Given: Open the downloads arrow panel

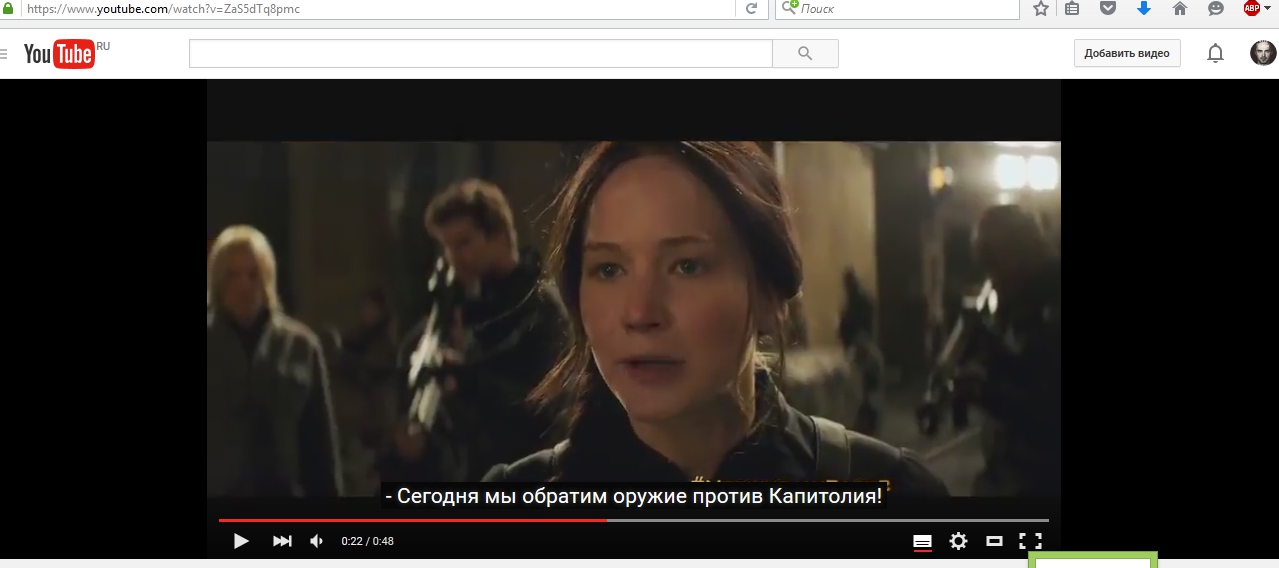Looking at the screenshot, I should (1144, 8).
